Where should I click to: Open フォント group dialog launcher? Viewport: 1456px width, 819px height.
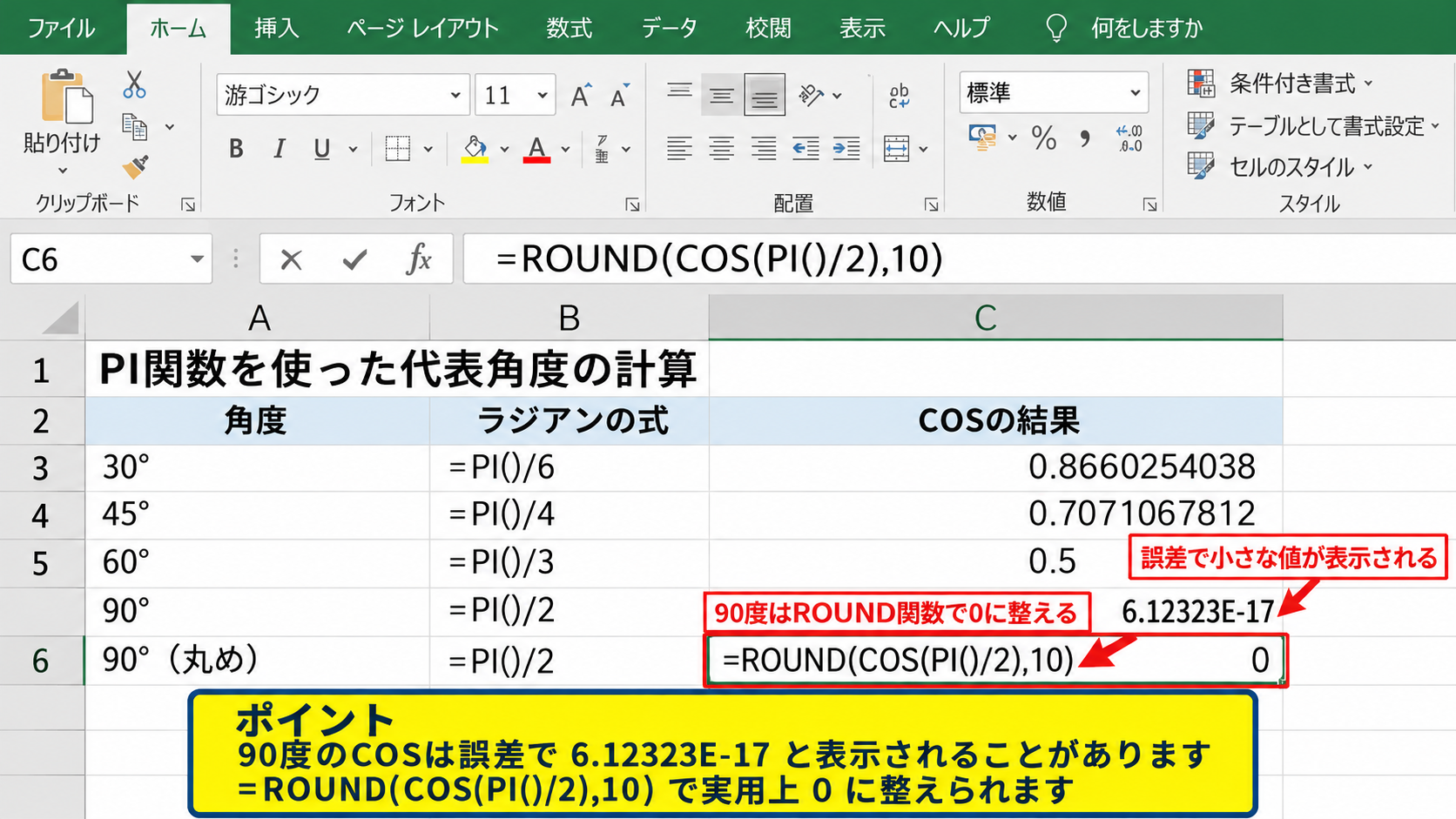[632, 205]
